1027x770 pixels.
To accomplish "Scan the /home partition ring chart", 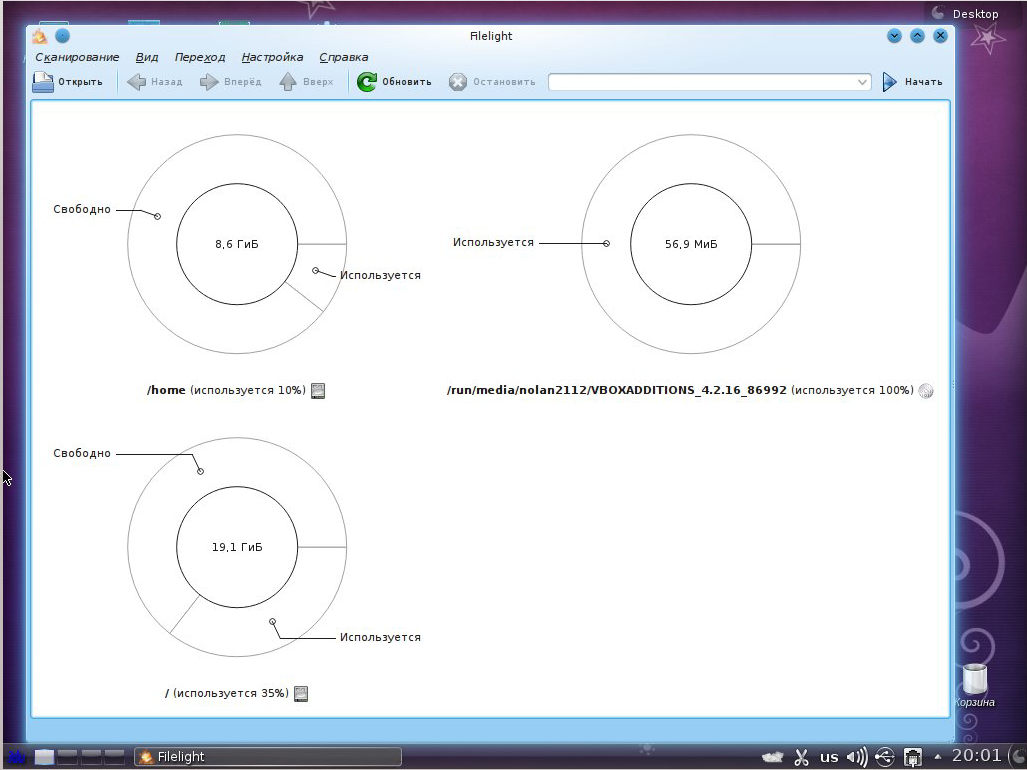I will 237,244.
